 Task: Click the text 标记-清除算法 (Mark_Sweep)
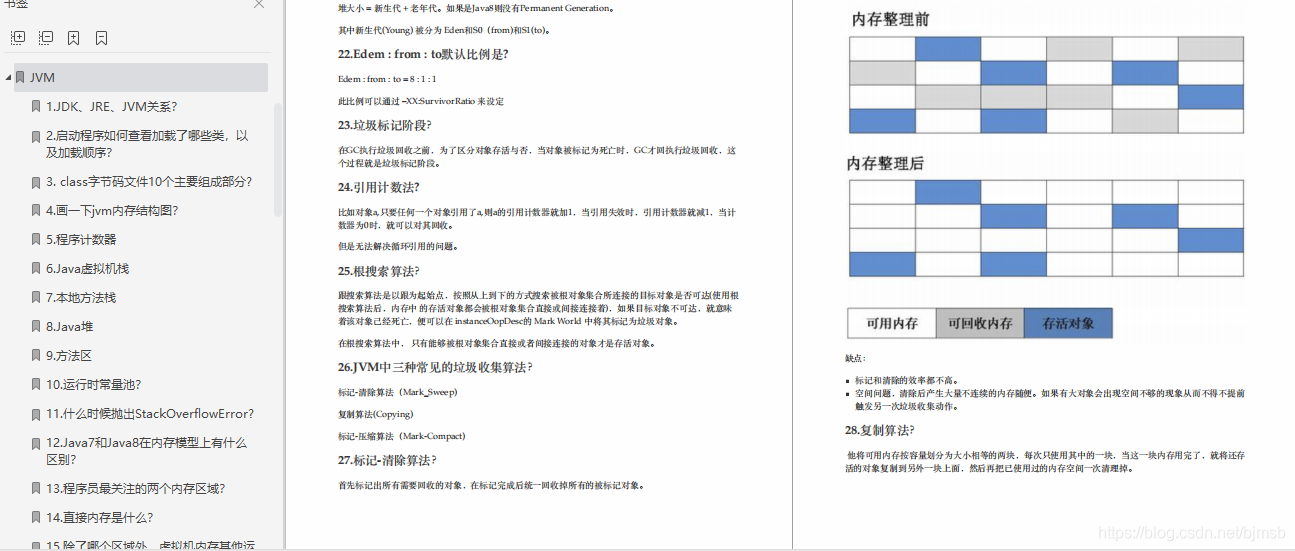click(397, 392)
